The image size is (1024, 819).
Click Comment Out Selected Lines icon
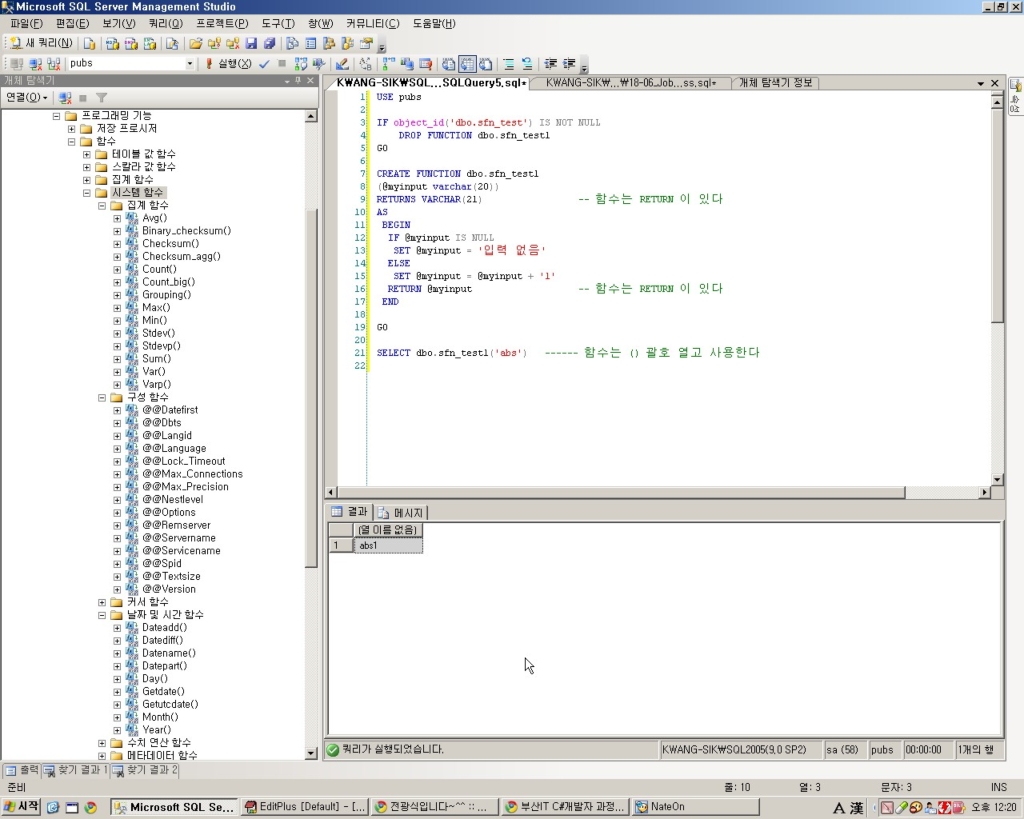pyautogui.click(x=509, y=63)
